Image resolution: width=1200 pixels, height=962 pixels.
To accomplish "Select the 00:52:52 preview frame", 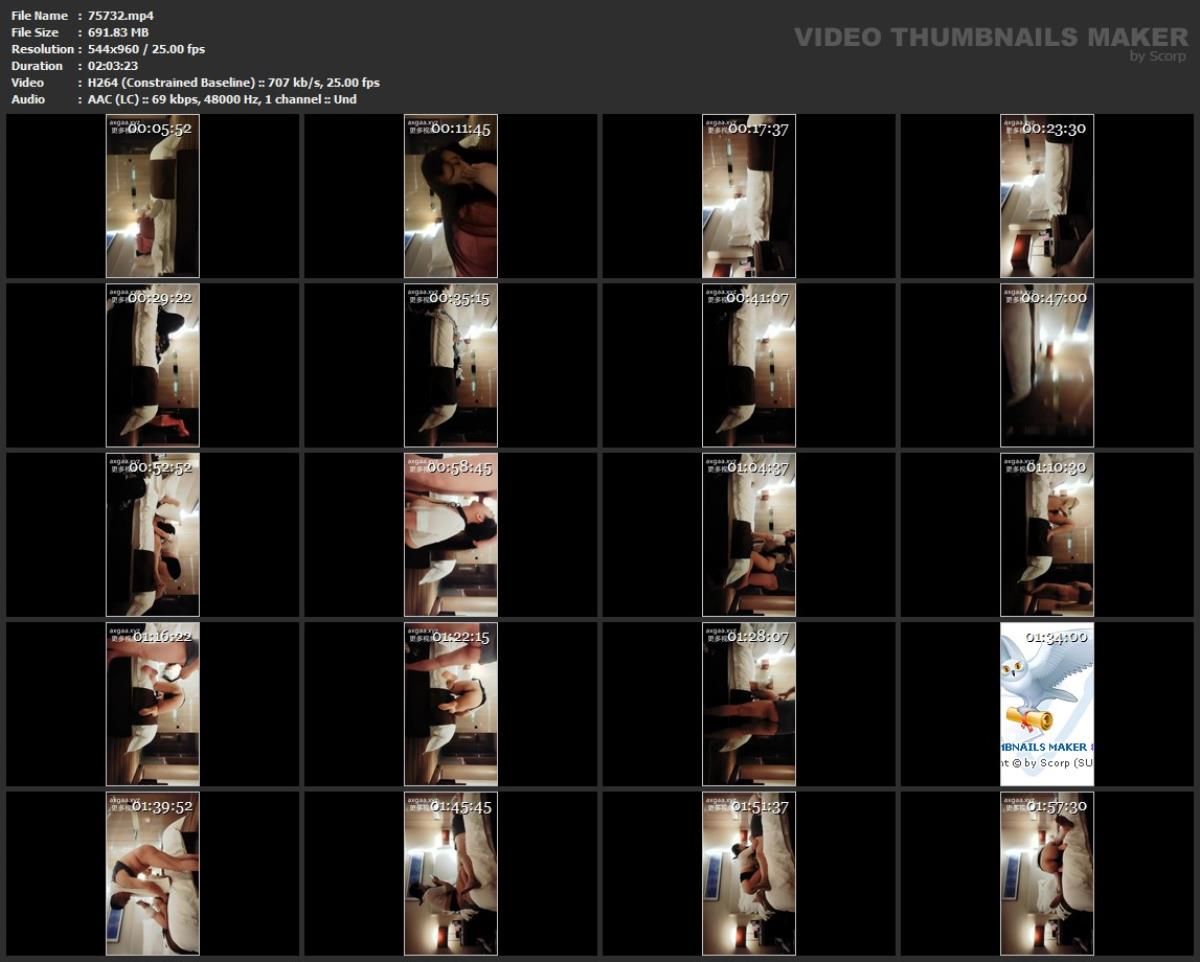I will pyautogui.click(x=152, y=533).
